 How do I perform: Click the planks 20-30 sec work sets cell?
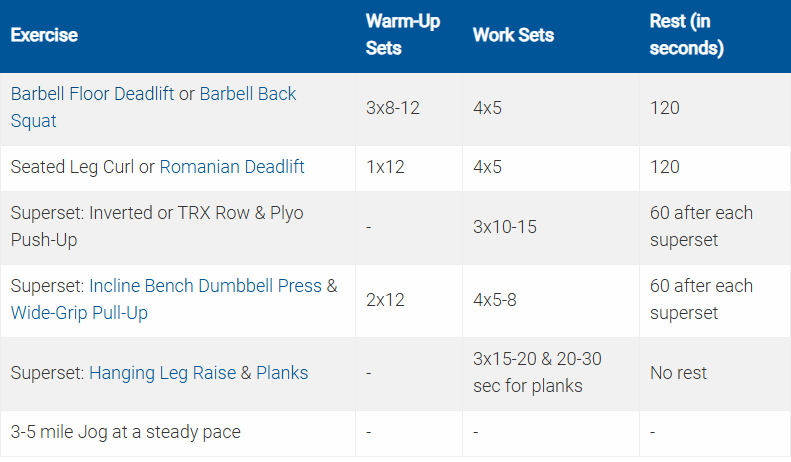point(537,373)
